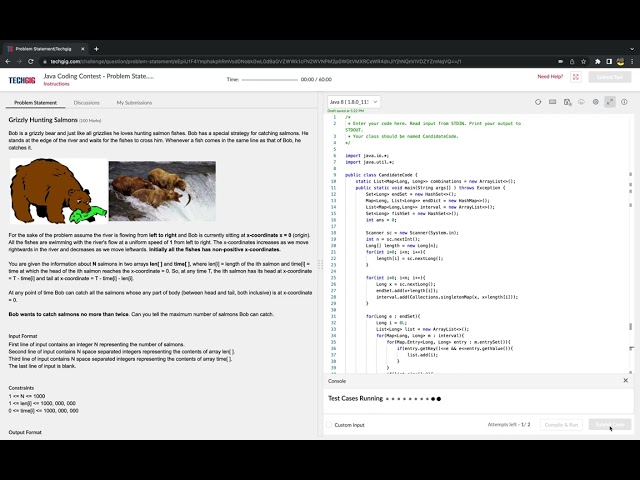
Task: Enable the Custom Input checkbox
Action: coord(329,425)
